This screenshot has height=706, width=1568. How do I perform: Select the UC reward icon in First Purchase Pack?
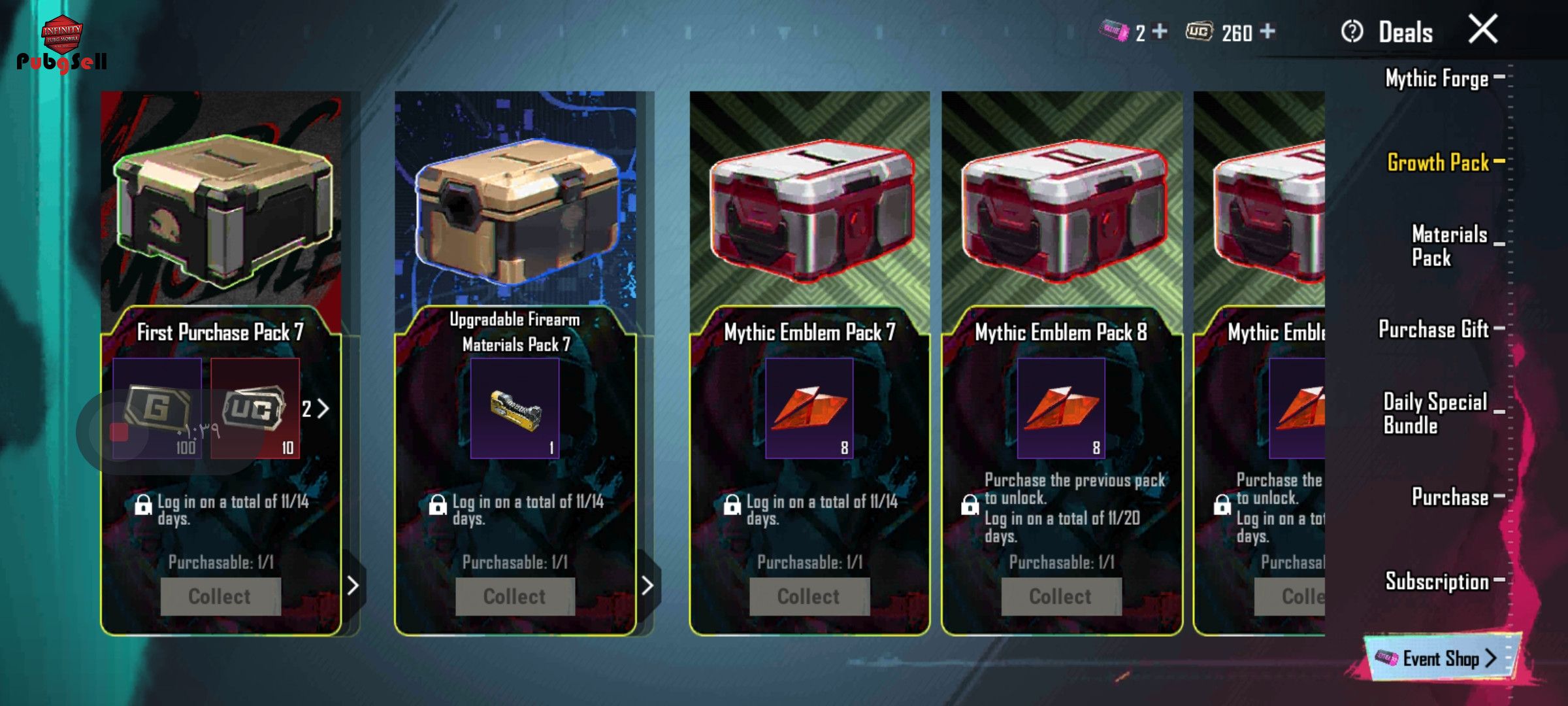pyautogui.click(x=255, y=408)
